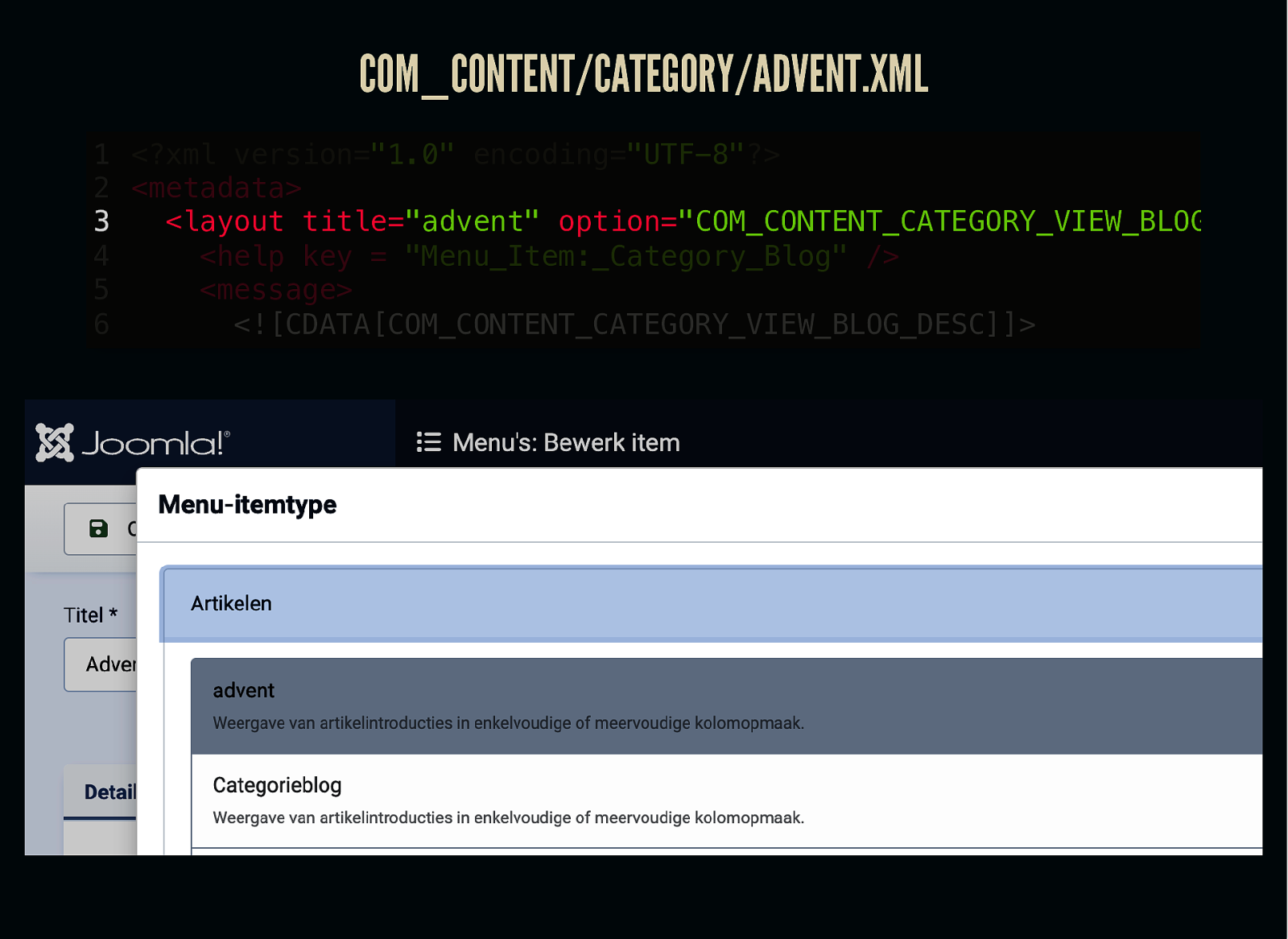The width and height of the screenshot is (1288, 939).
Task: Click the metadata tag on line 2
Action: (x=217, y=188)
